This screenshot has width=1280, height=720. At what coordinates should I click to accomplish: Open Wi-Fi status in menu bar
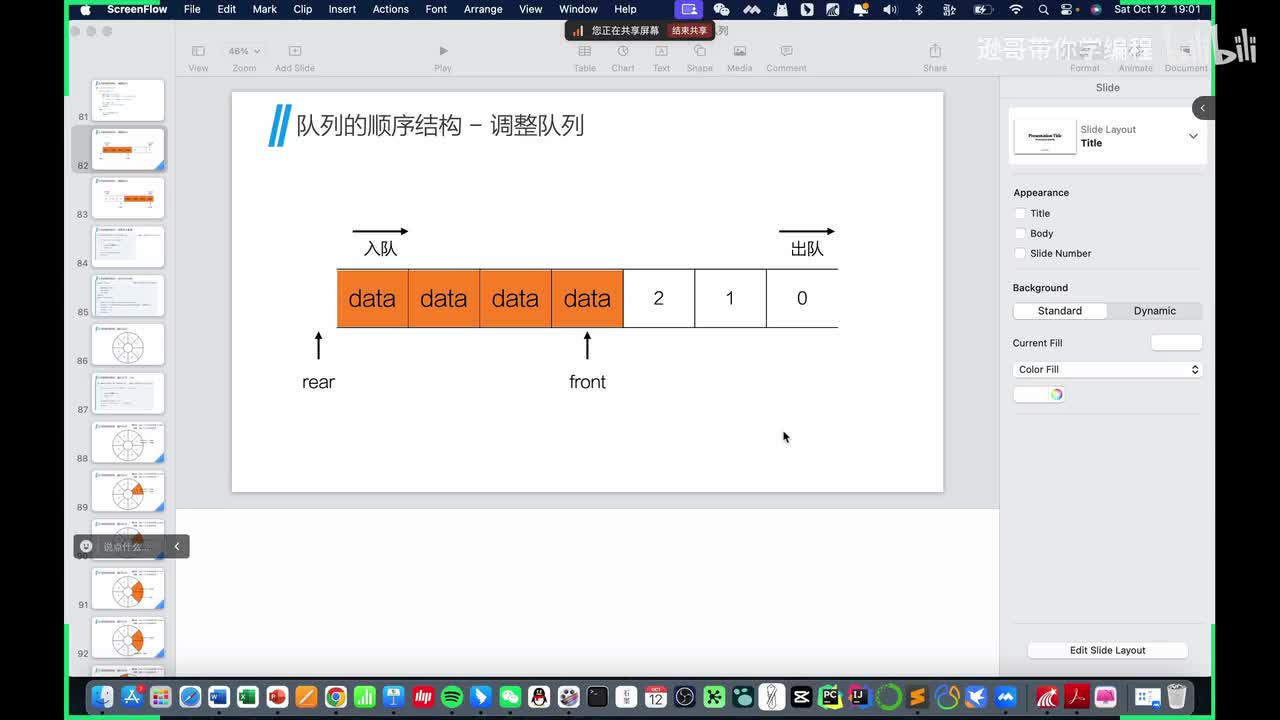(1016, 9)
